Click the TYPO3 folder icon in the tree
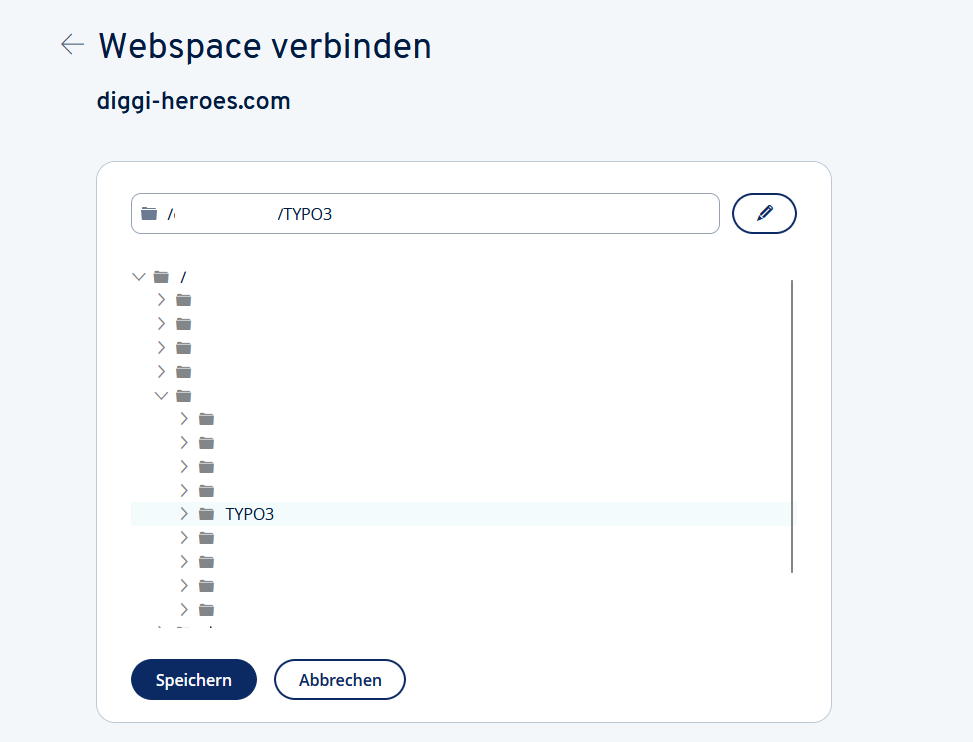 click(x=206, y=514)
